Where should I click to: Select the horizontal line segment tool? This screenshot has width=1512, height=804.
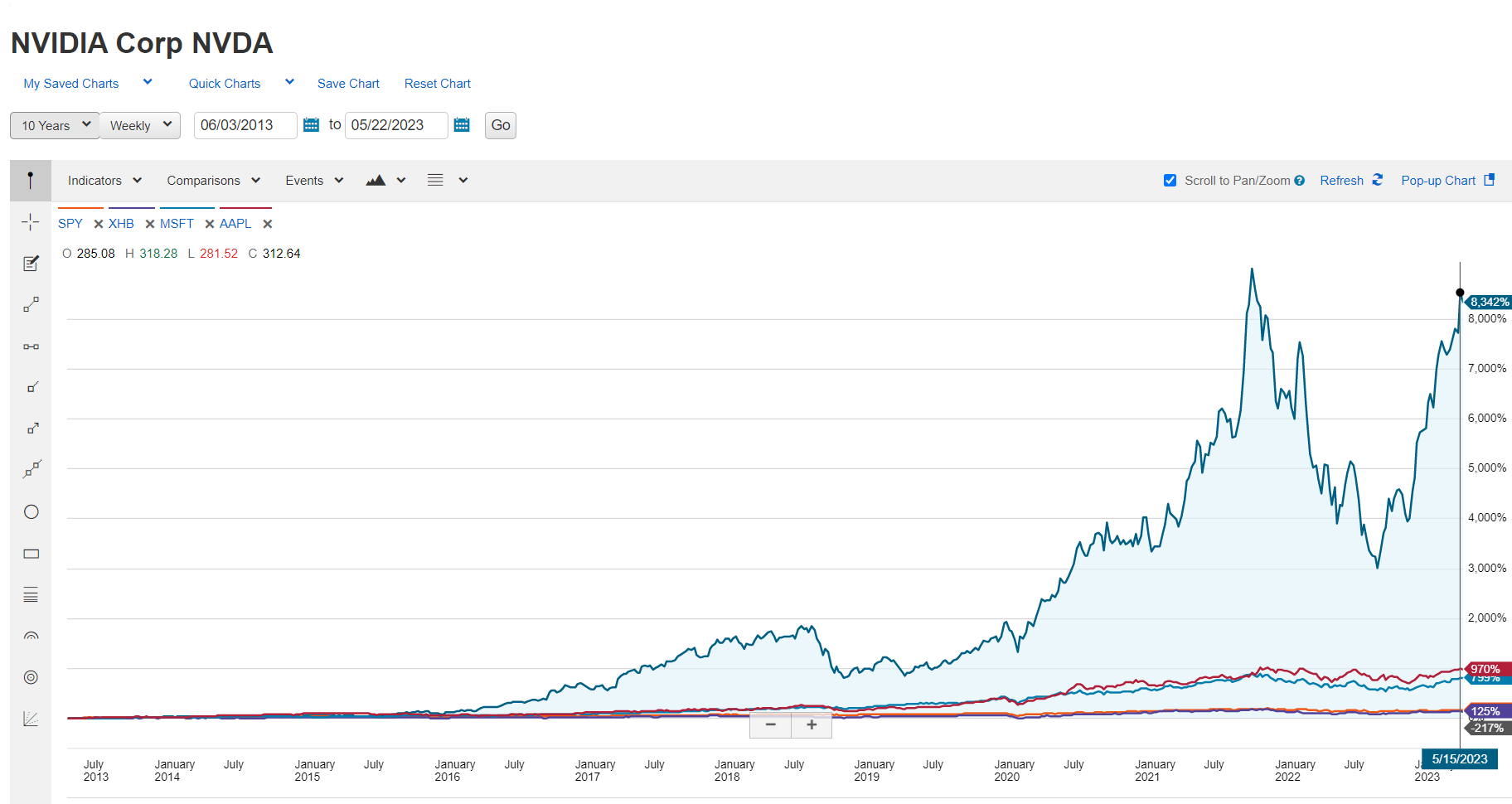point(31,346)
